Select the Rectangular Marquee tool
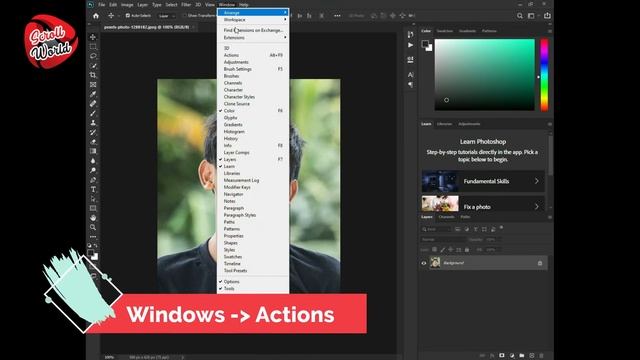Image resolution: width=640 pixels, height=360 pixels. click(93, 47)
